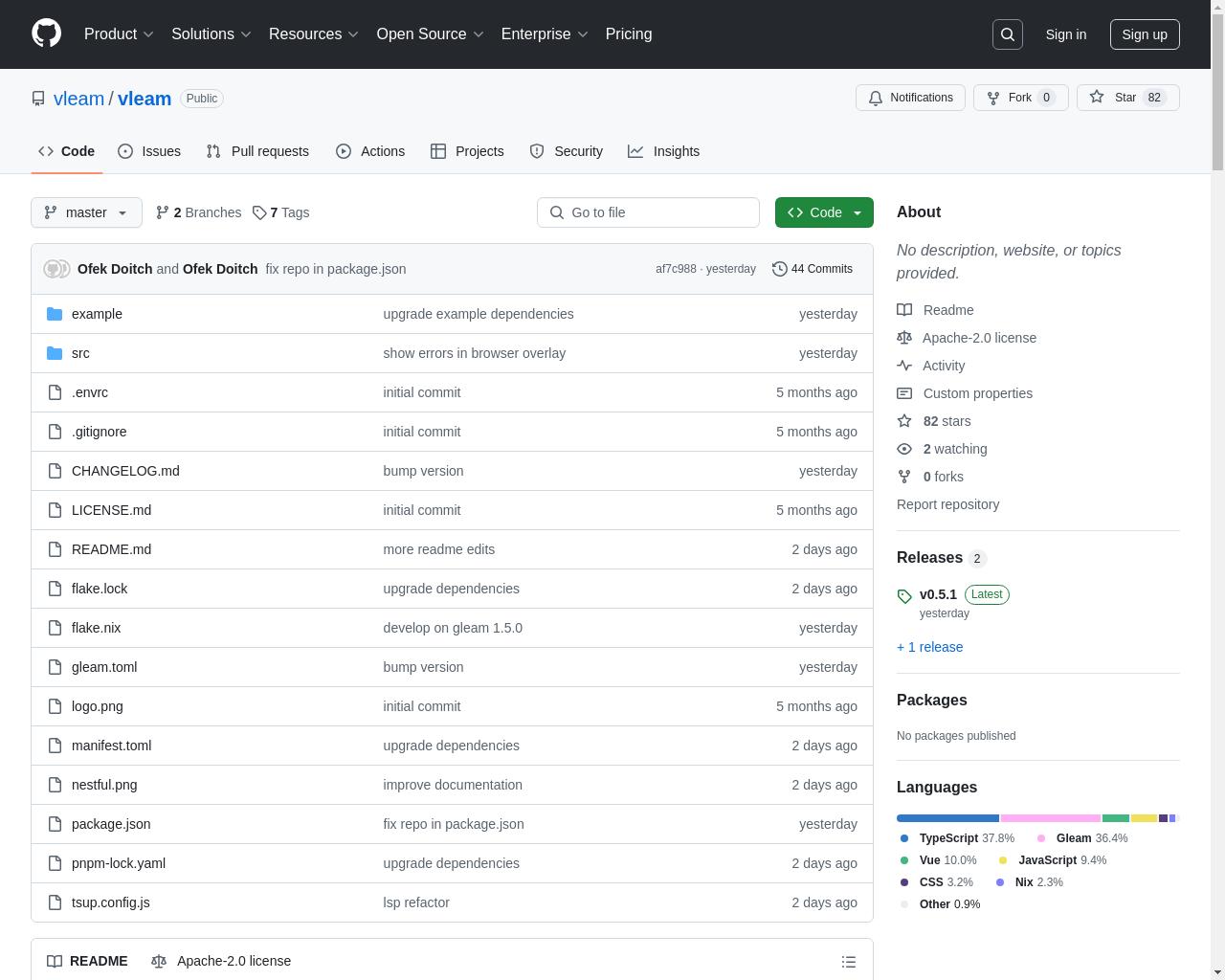1225x980 pixels.
Task: Click the example folder icon
Action: point(55,314)
